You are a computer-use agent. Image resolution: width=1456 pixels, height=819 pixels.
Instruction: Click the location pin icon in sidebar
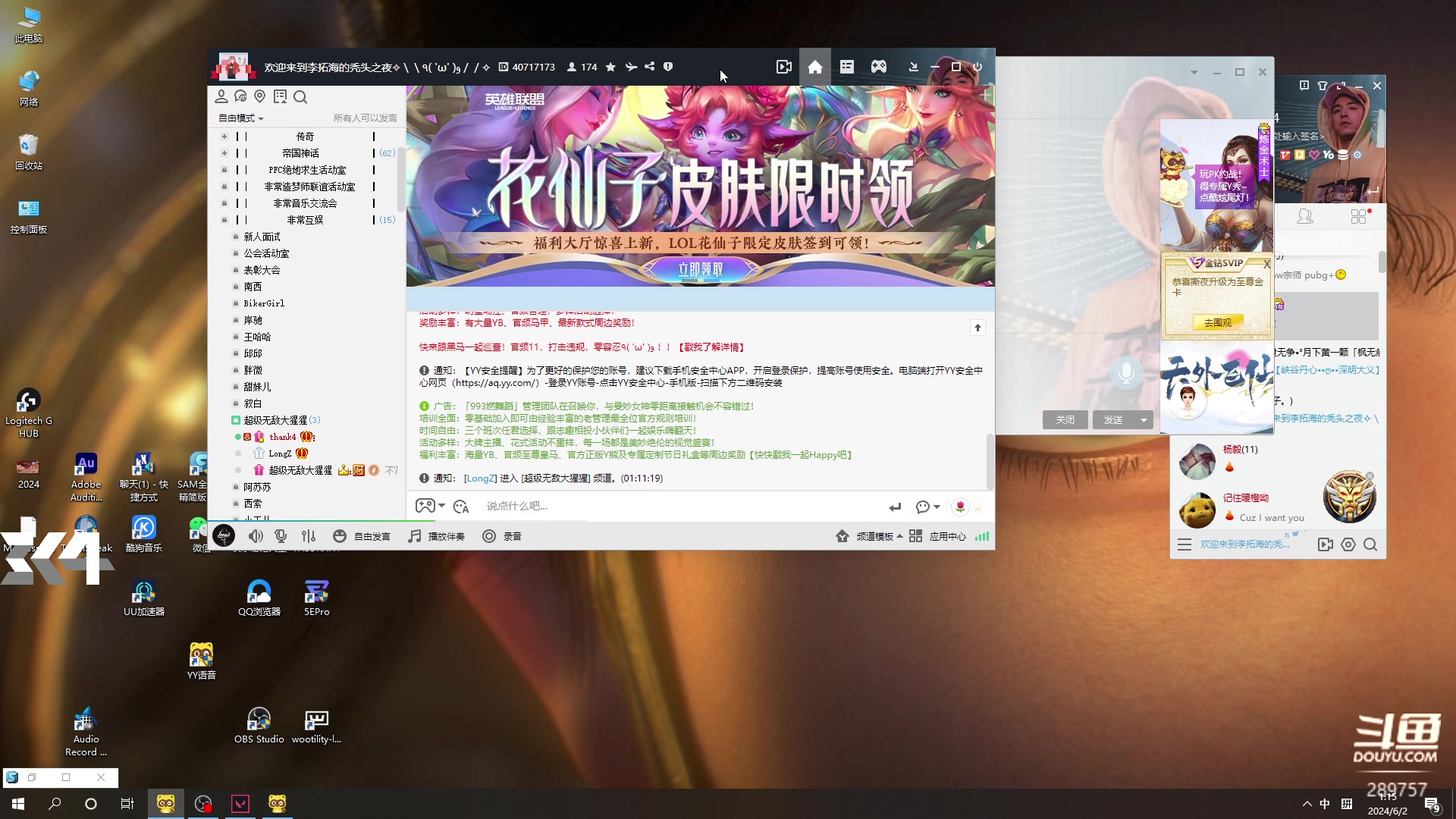point(260,96)
